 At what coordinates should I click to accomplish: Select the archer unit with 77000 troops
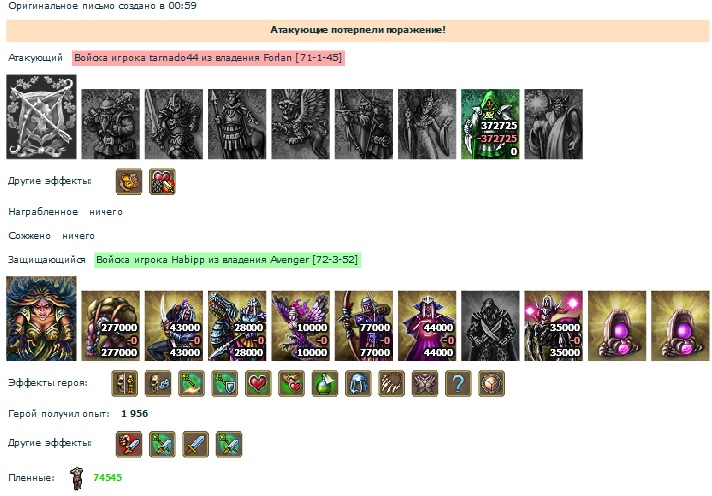point(364,326)
